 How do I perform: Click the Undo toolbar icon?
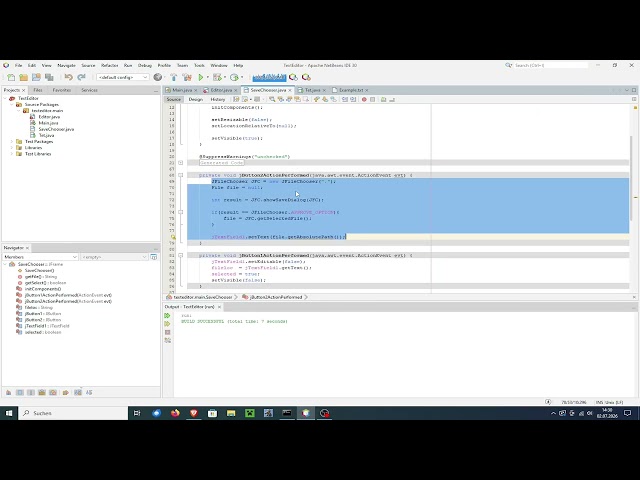pos(68,77)
